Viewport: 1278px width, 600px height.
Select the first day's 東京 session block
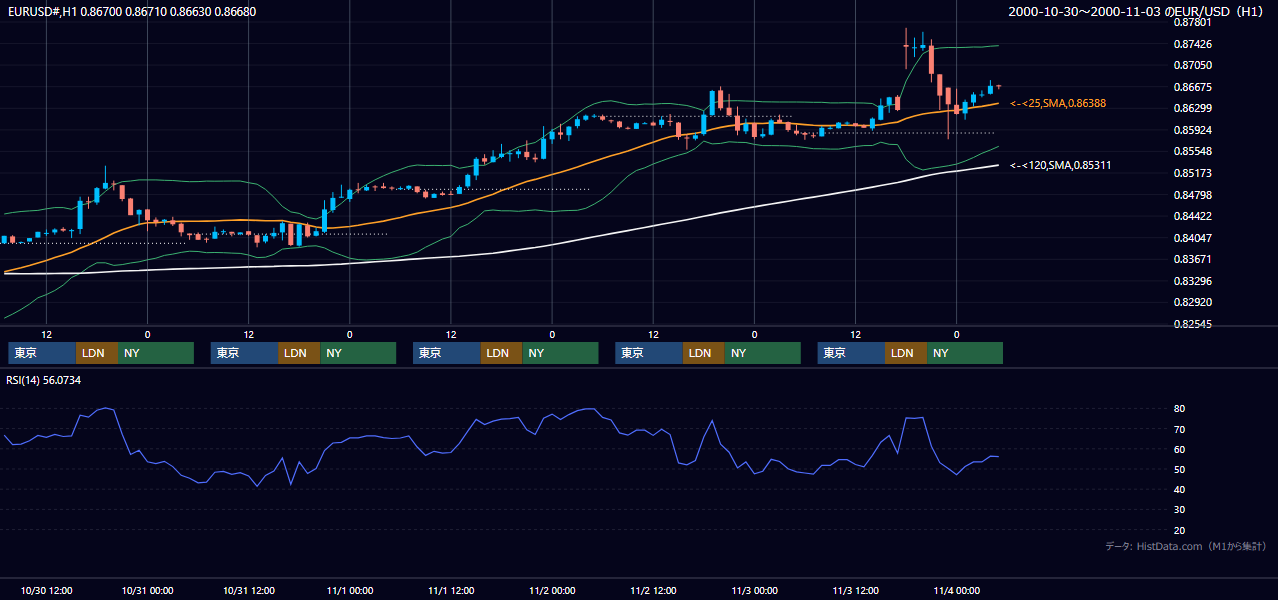click(x=42, y=353)
